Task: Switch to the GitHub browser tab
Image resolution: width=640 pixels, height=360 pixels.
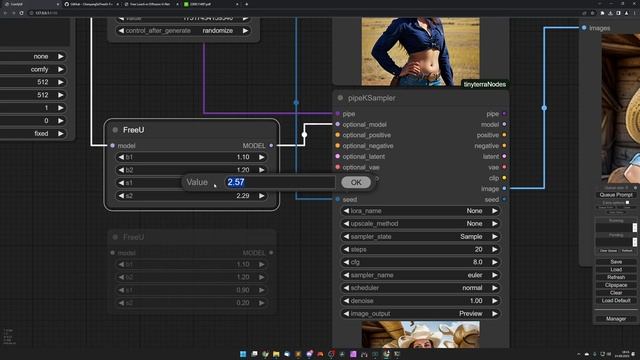Action: [91, 4]
